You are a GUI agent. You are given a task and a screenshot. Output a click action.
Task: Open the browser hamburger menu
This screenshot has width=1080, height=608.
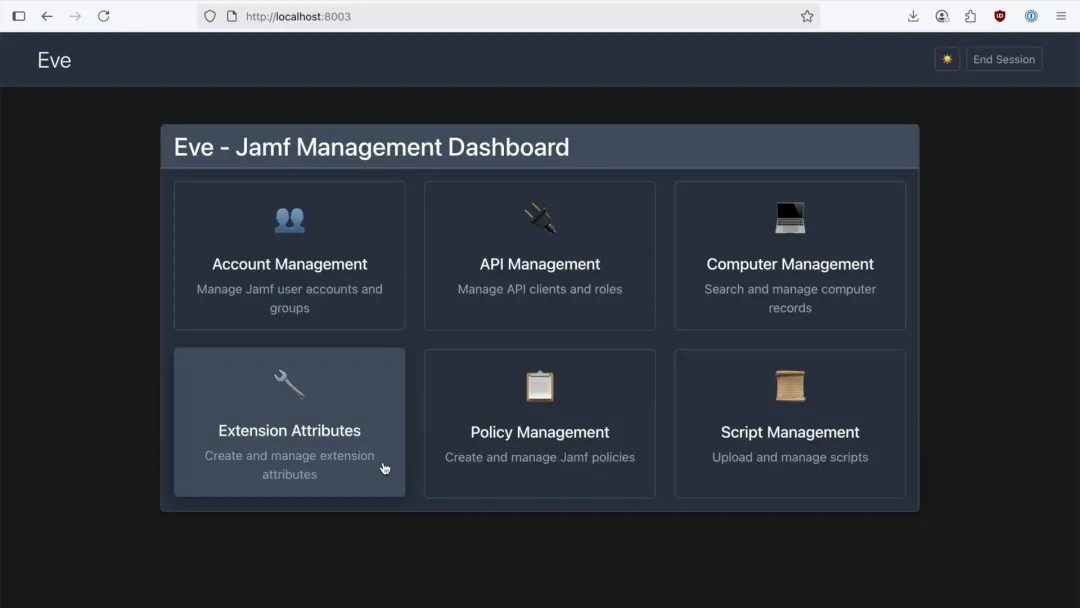click(x=1061, y=16)
